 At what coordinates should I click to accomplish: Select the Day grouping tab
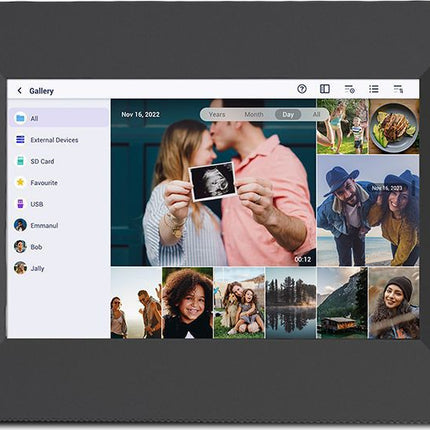tap(288, 114)
